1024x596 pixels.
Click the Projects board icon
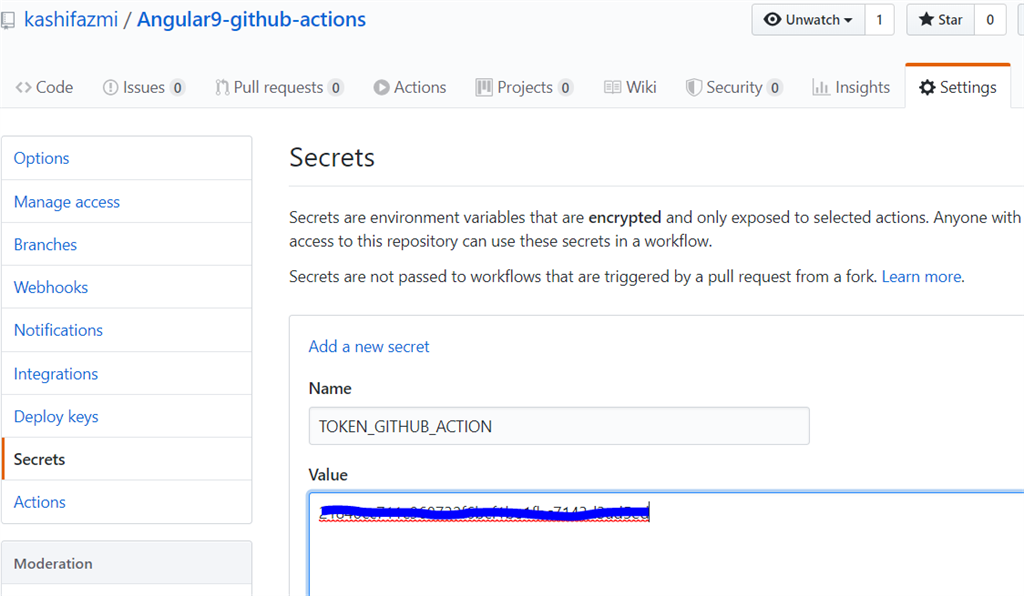(x=484, y=88)
